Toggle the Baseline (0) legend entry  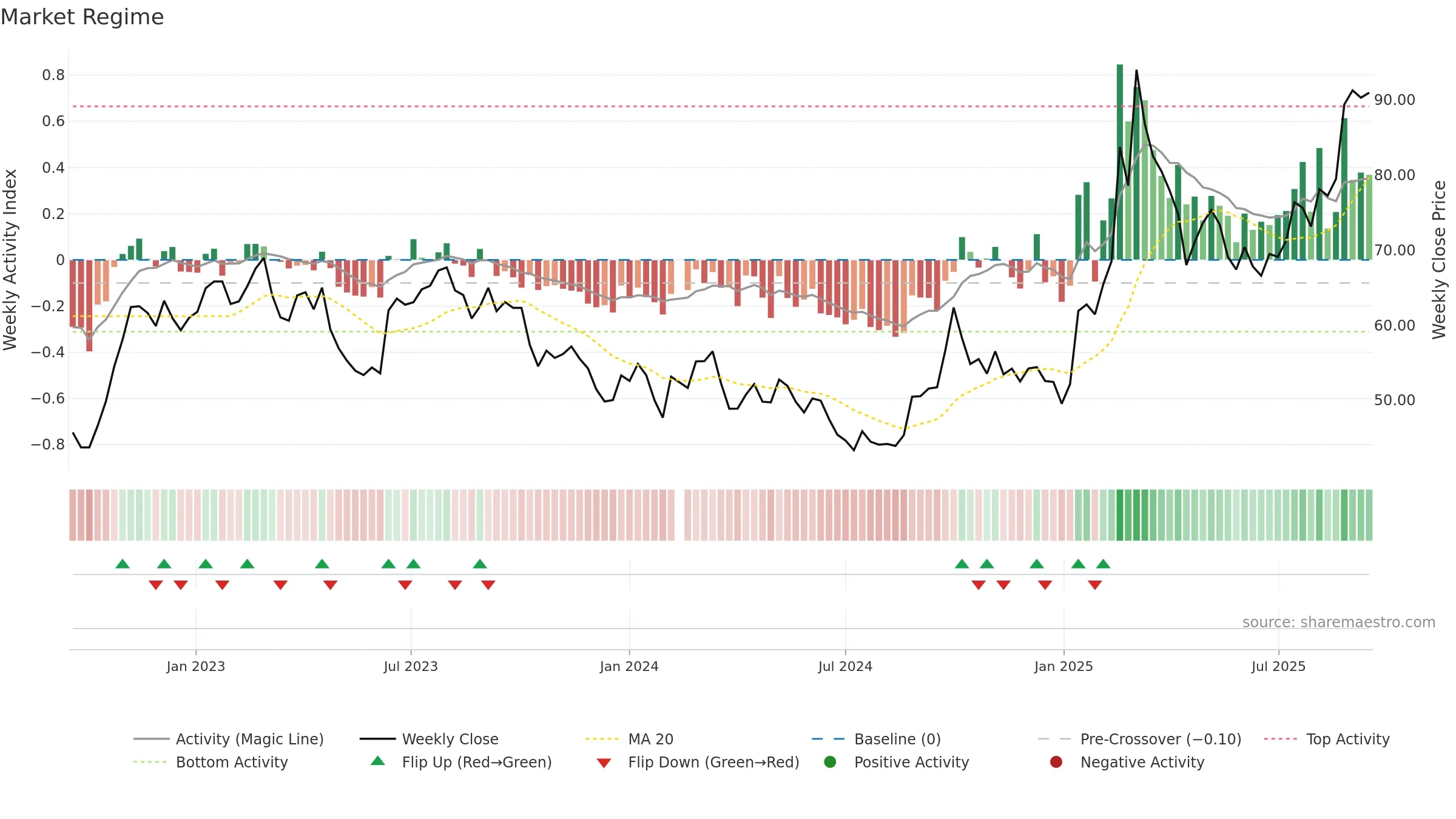876,739
